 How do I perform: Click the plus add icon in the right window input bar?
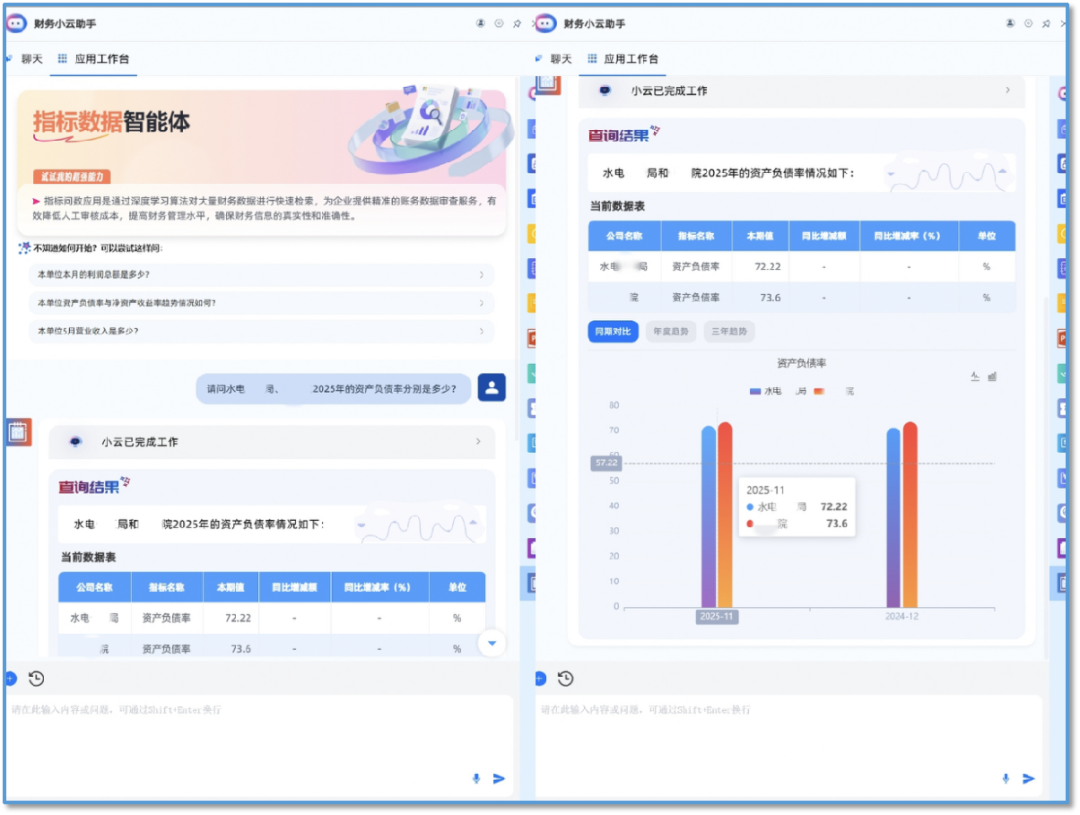pyautogui.click(x=541, y=679)
